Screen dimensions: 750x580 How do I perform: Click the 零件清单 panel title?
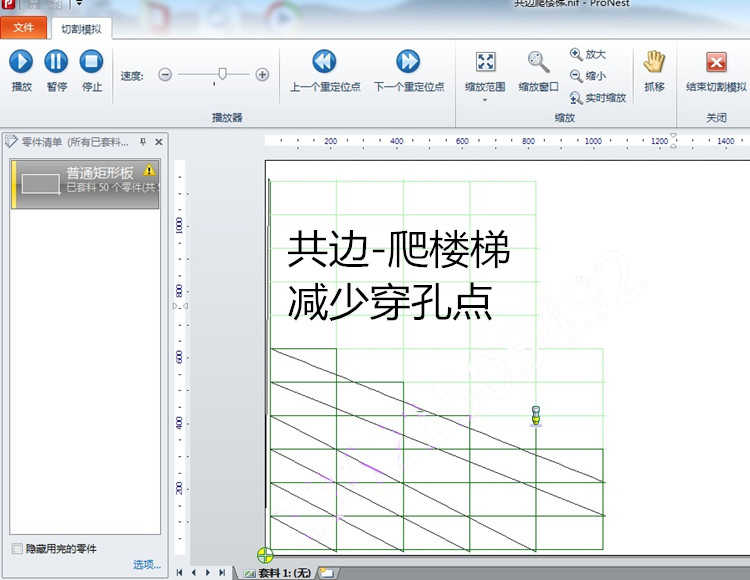75,142
